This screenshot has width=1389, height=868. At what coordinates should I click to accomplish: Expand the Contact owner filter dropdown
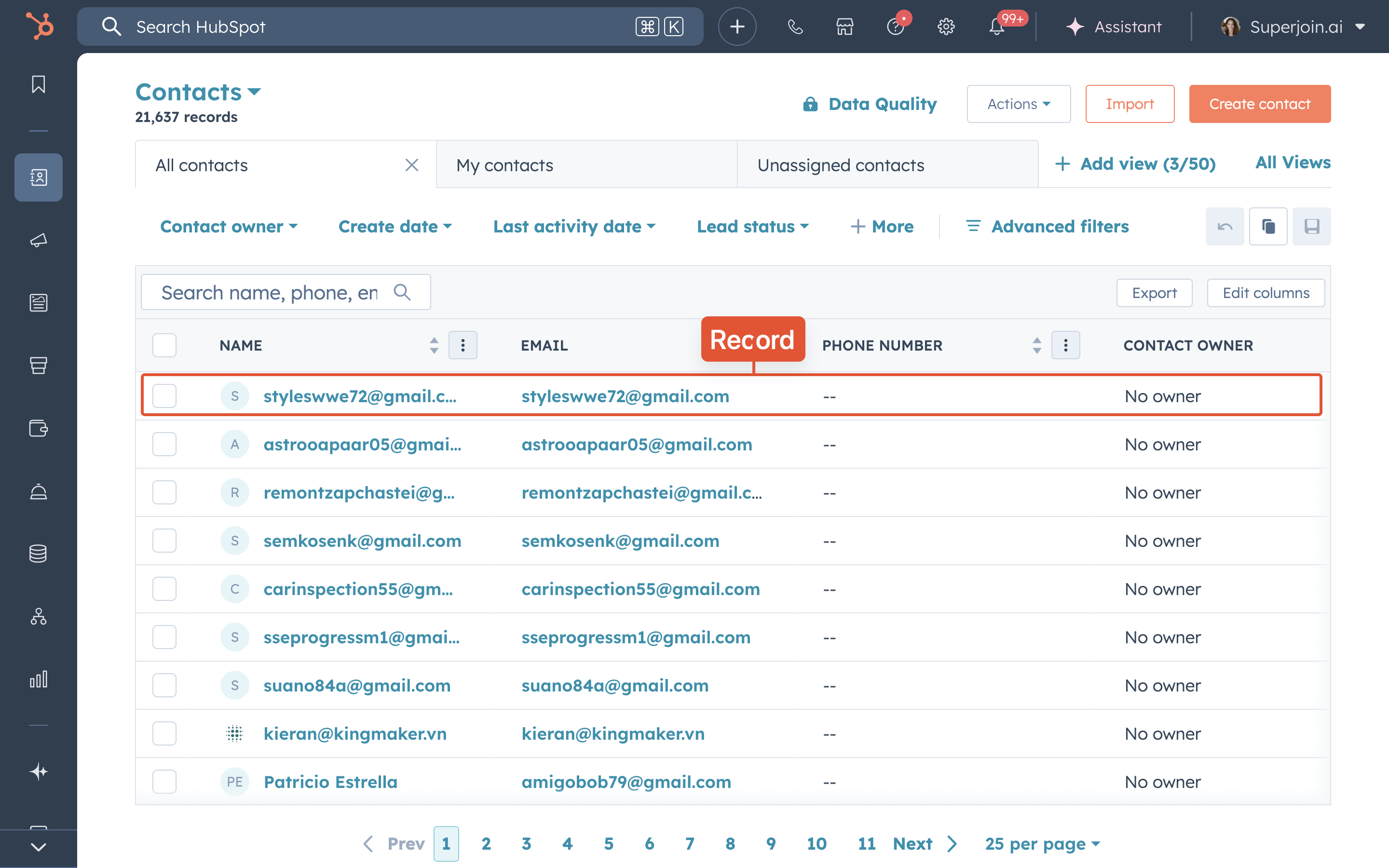pos(229,226)
